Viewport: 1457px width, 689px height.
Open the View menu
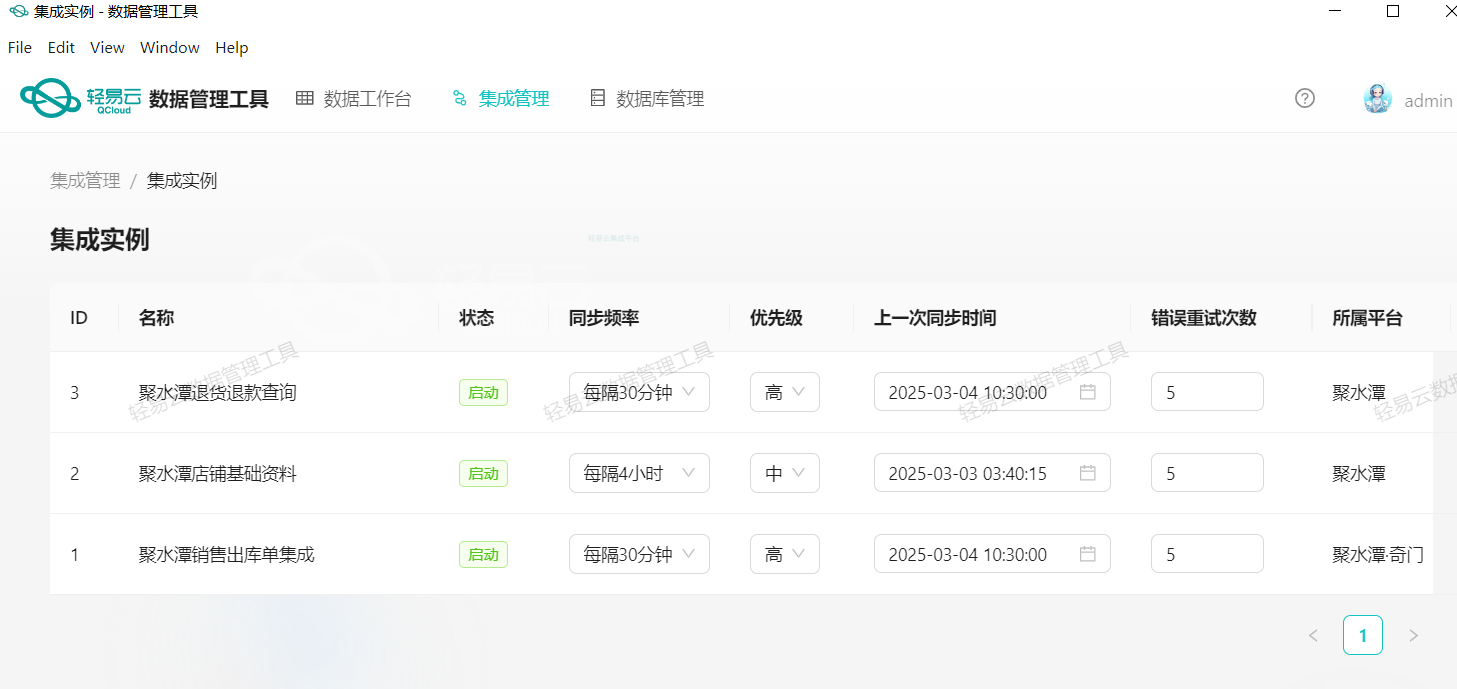tap(107, 47)
